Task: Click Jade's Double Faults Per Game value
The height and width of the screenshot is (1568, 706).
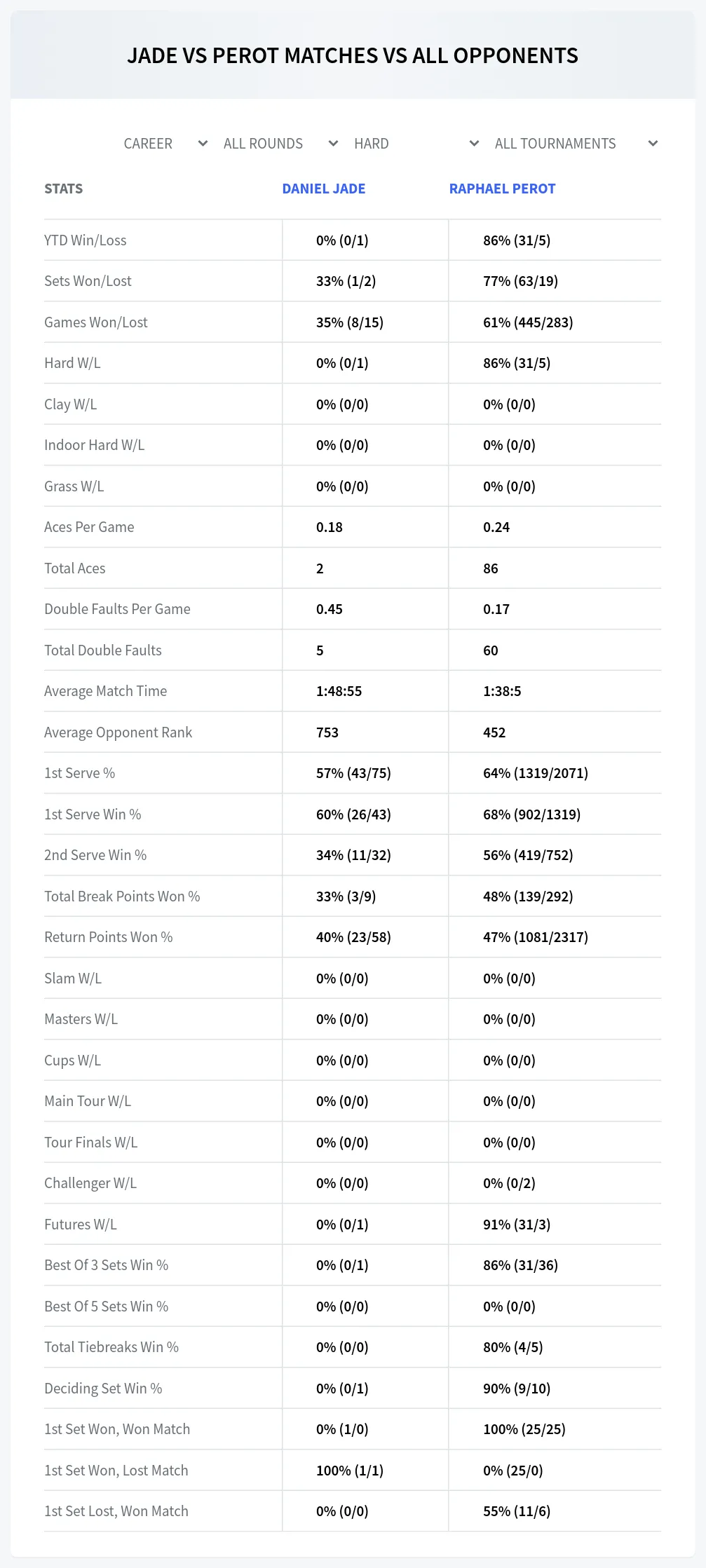Action: click(330, 609)
